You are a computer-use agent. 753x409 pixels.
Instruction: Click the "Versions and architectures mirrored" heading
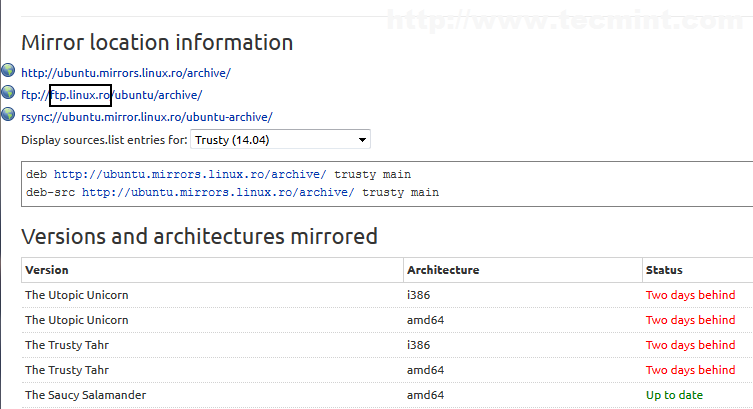click(x=199, y=237)
